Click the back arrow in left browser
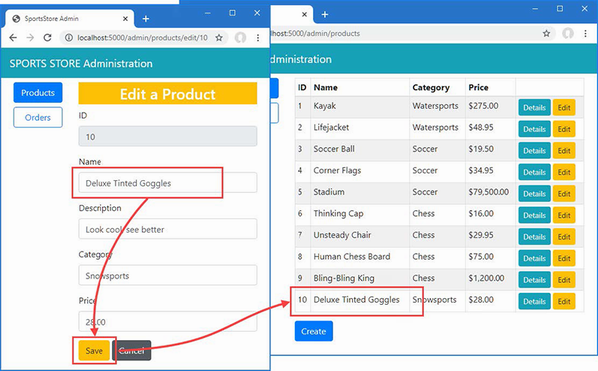 point(13,37)
